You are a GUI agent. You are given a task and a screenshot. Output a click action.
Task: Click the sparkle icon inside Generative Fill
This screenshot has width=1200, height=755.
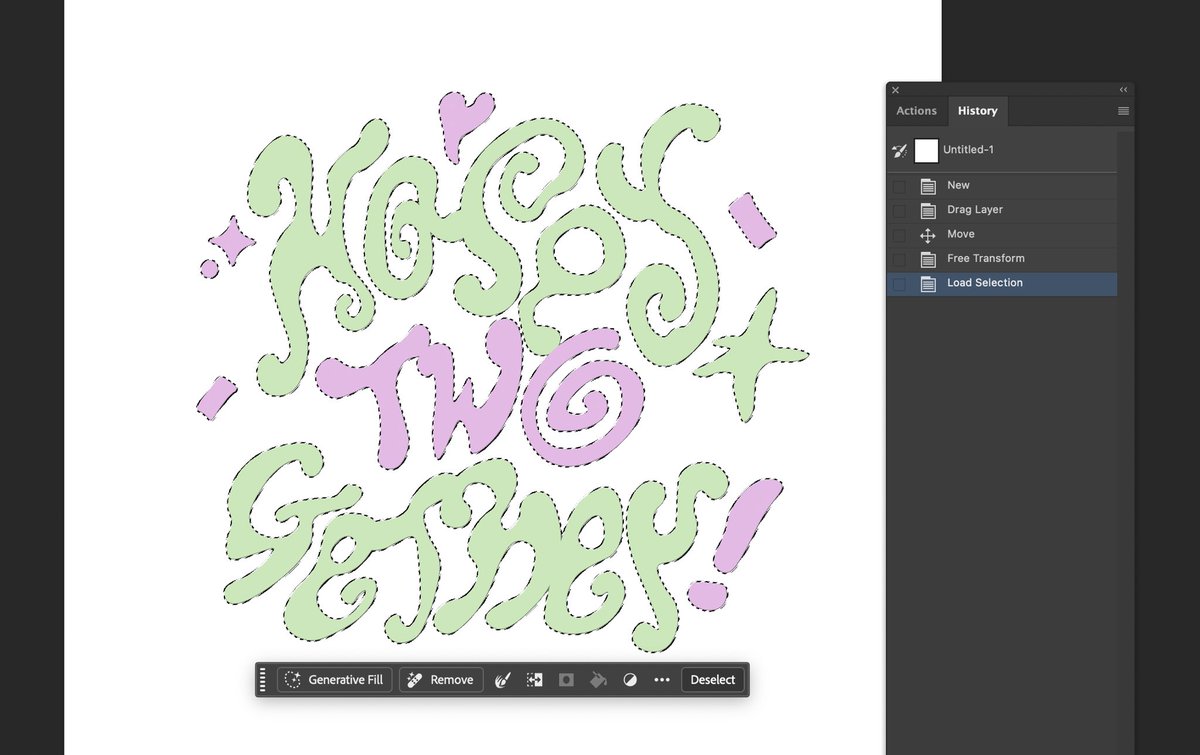point(292,680)
